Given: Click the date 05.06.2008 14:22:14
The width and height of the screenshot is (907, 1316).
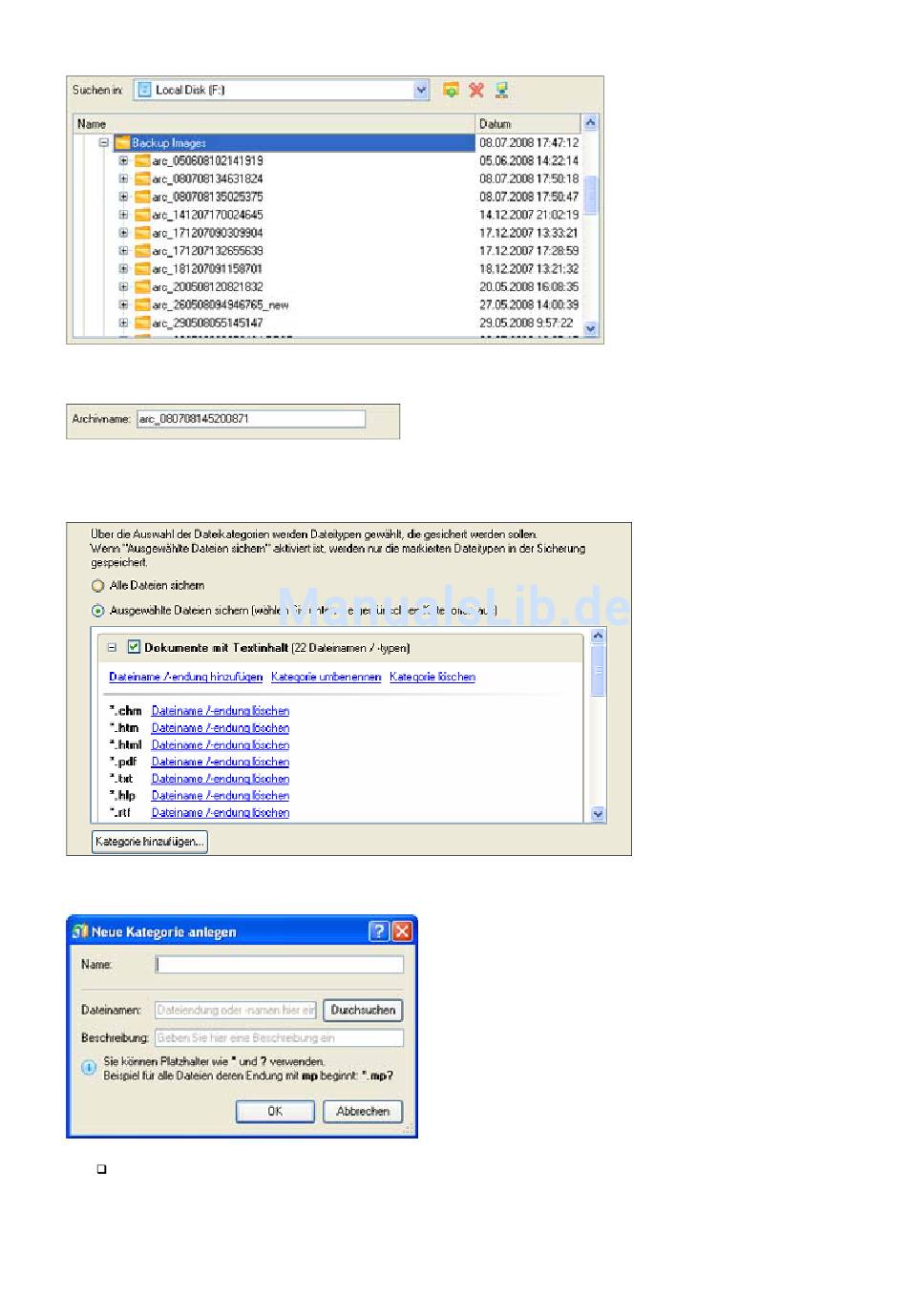Looking at the screenshot, I should coord(529,161).
